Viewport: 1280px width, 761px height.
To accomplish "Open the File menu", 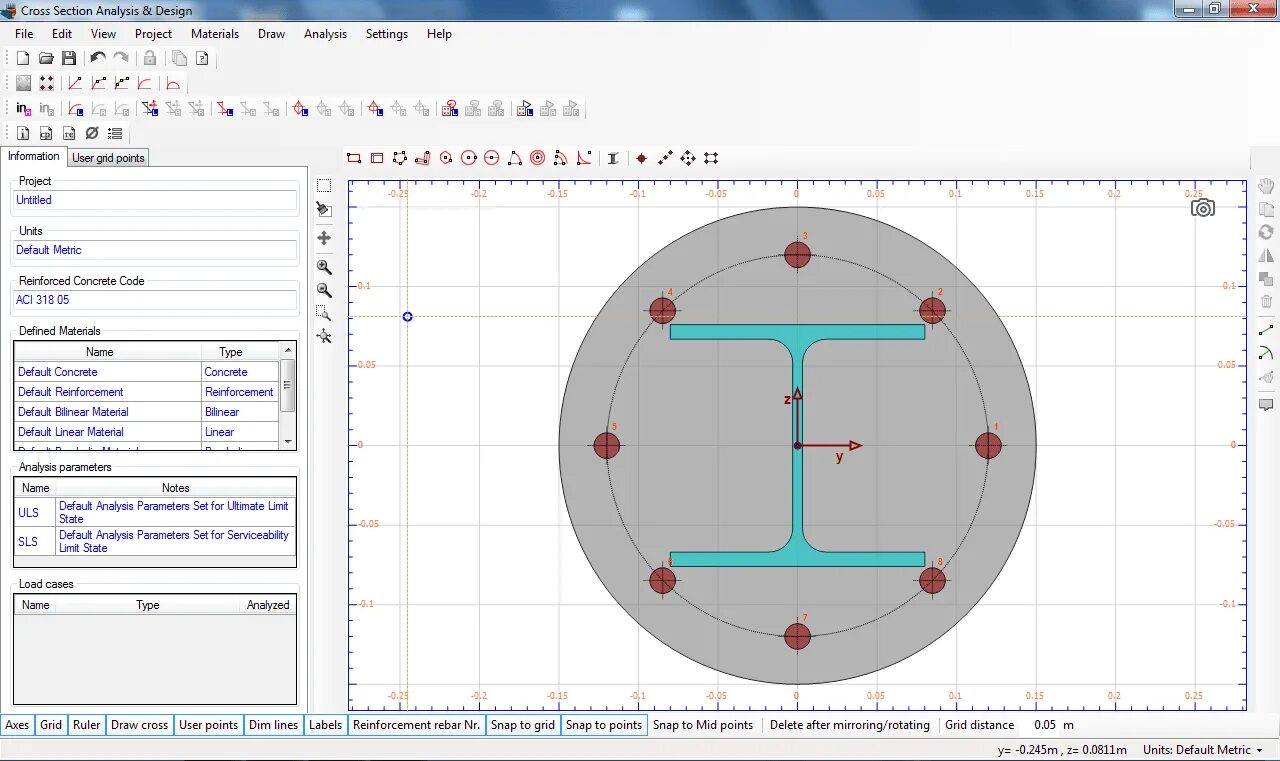I will (x=24, y=33).
